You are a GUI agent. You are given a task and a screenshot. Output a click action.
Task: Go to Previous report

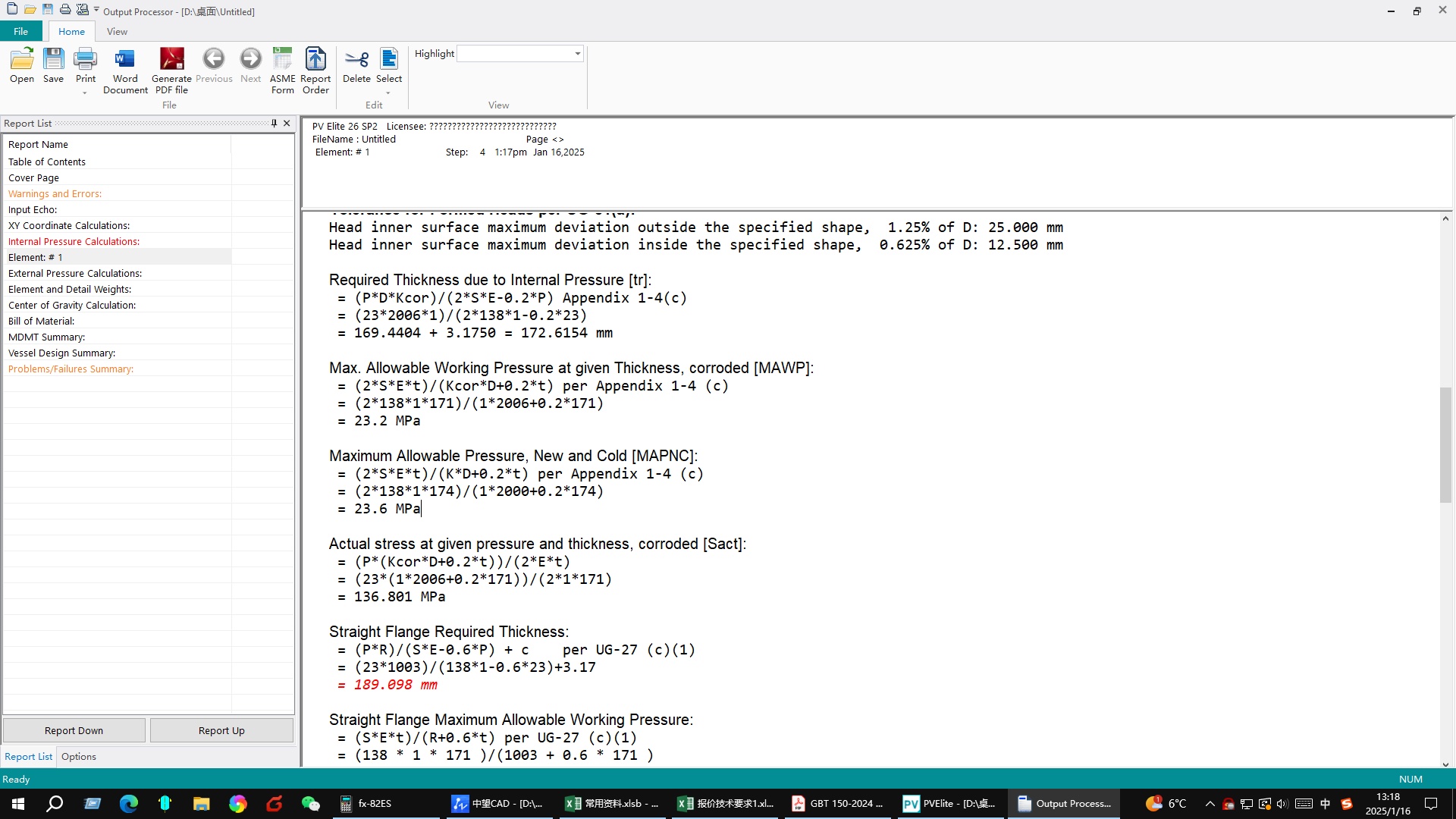click(x=214, y=65)
